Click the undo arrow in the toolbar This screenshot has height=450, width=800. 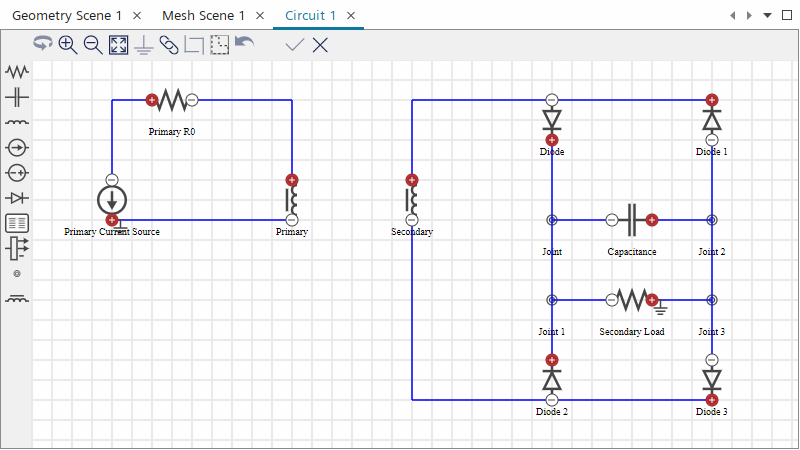click(x=244, y=44)
